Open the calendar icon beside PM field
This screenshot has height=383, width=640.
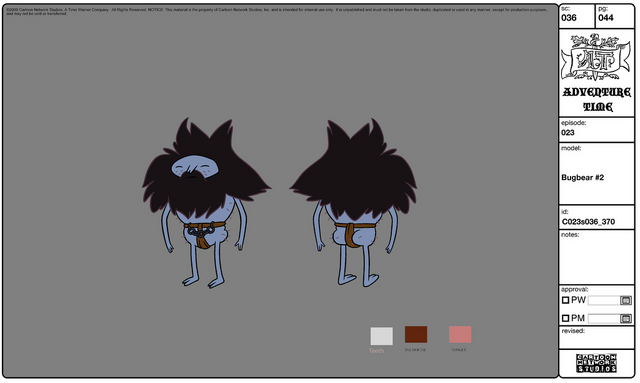pos(626,318)
